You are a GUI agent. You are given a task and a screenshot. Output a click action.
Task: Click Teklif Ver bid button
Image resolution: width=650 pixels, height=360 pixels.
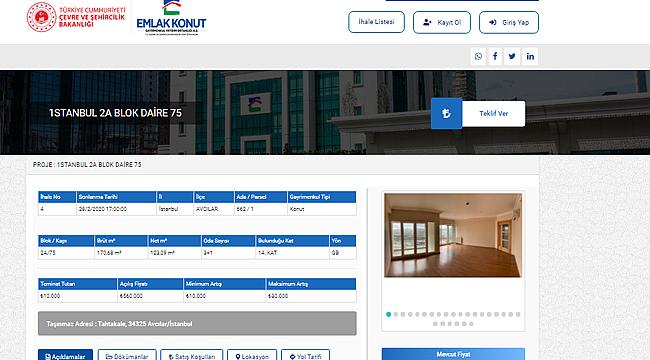[493, 113]
